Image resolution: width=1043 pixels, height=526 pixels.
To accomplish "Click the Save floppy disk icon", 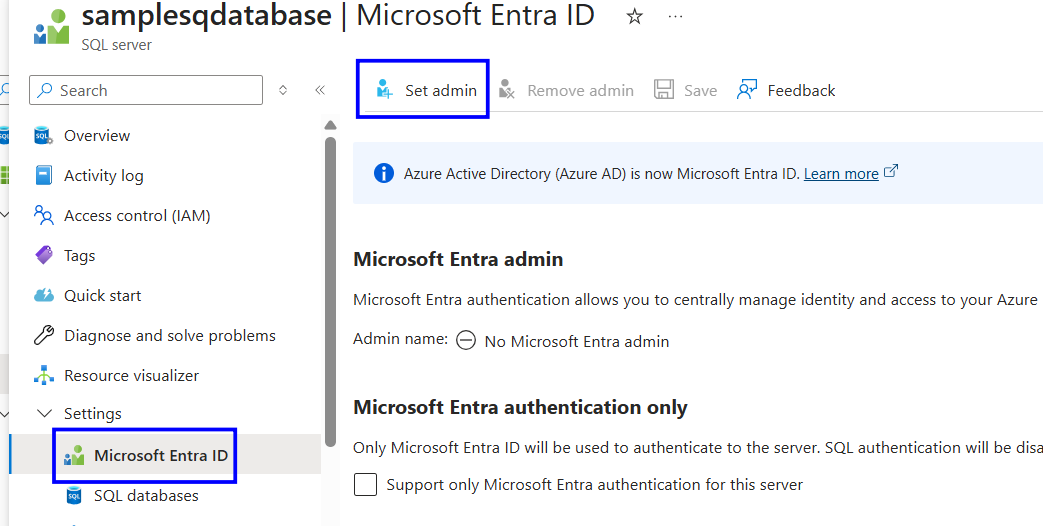I will click(664, 90).
